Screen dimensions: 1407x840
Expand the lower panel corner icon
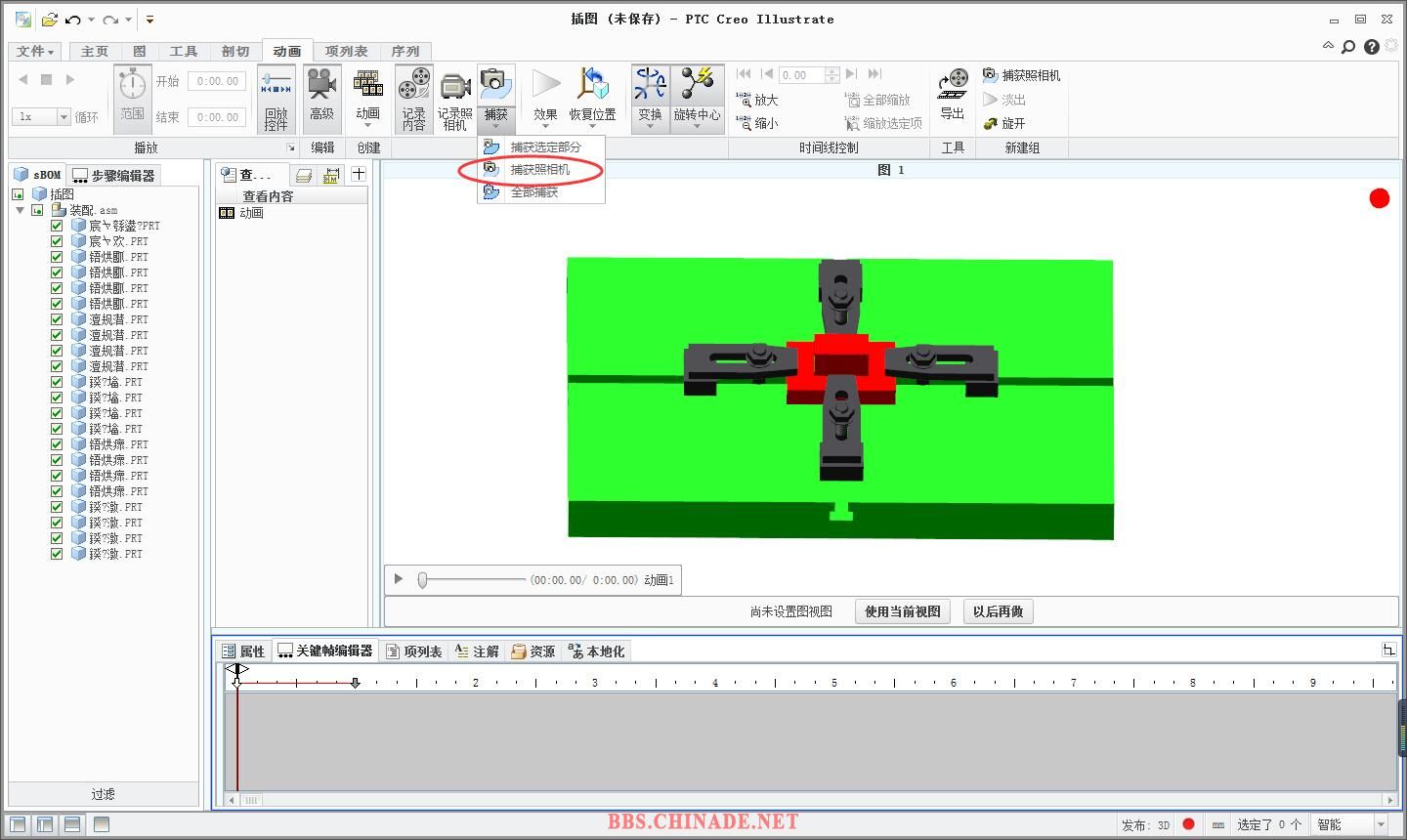pos(1389,650)
